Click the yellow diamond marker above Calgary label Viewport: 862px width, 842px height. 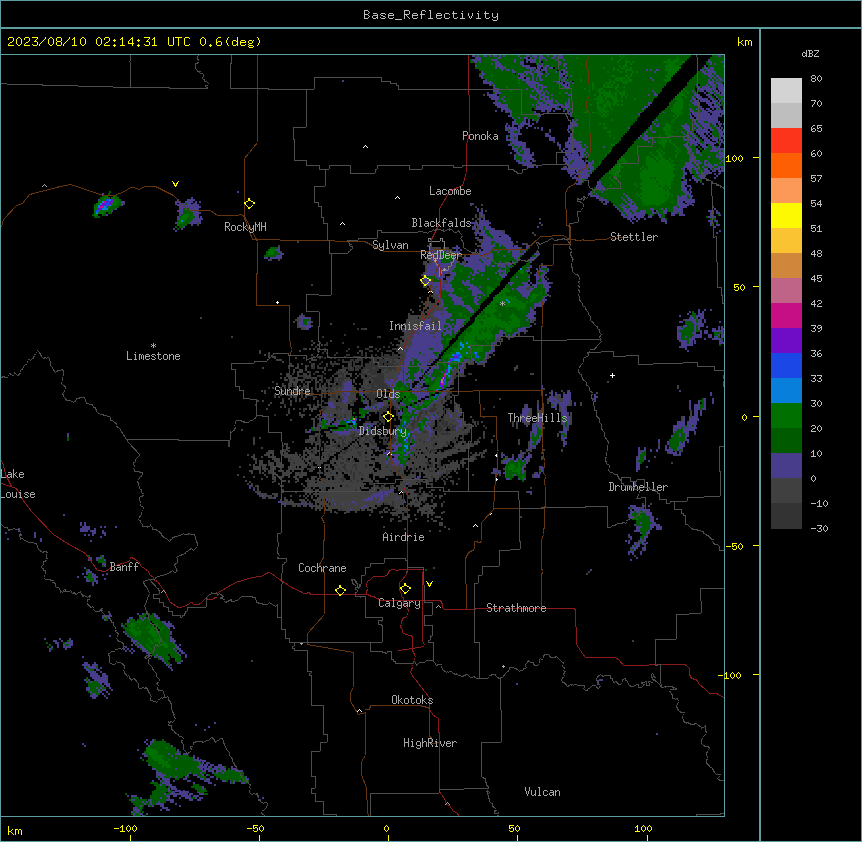coord(405,589)
